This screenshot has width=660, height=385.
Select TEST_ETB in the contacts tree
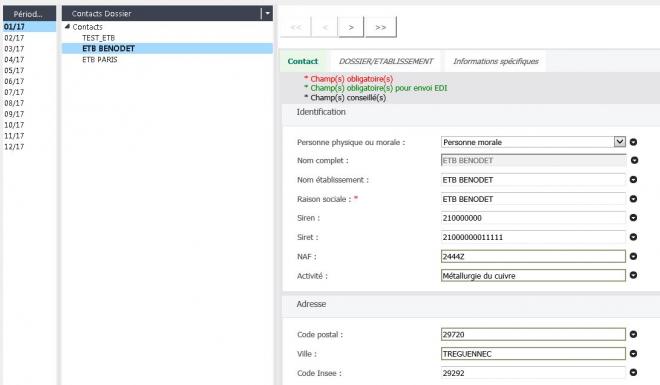[98, 38]
